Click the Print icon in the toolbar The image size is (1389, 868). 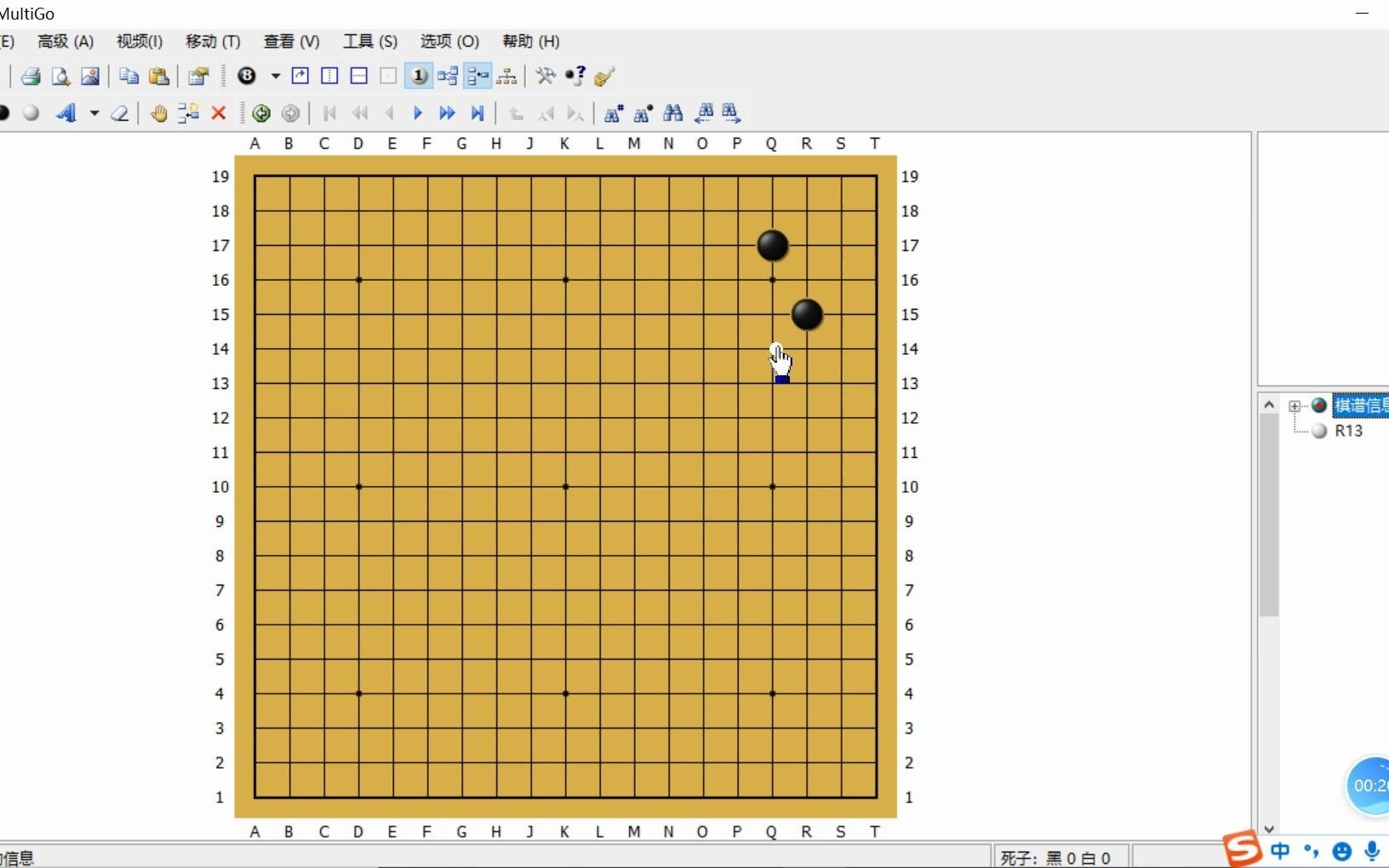[x=31, y=77]
